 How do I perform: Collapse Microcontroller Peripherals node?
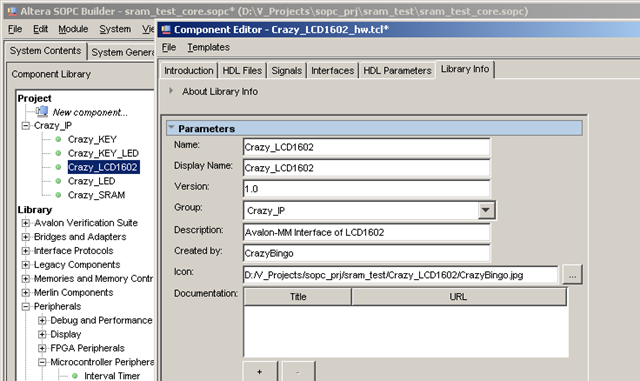click(42, 362)
